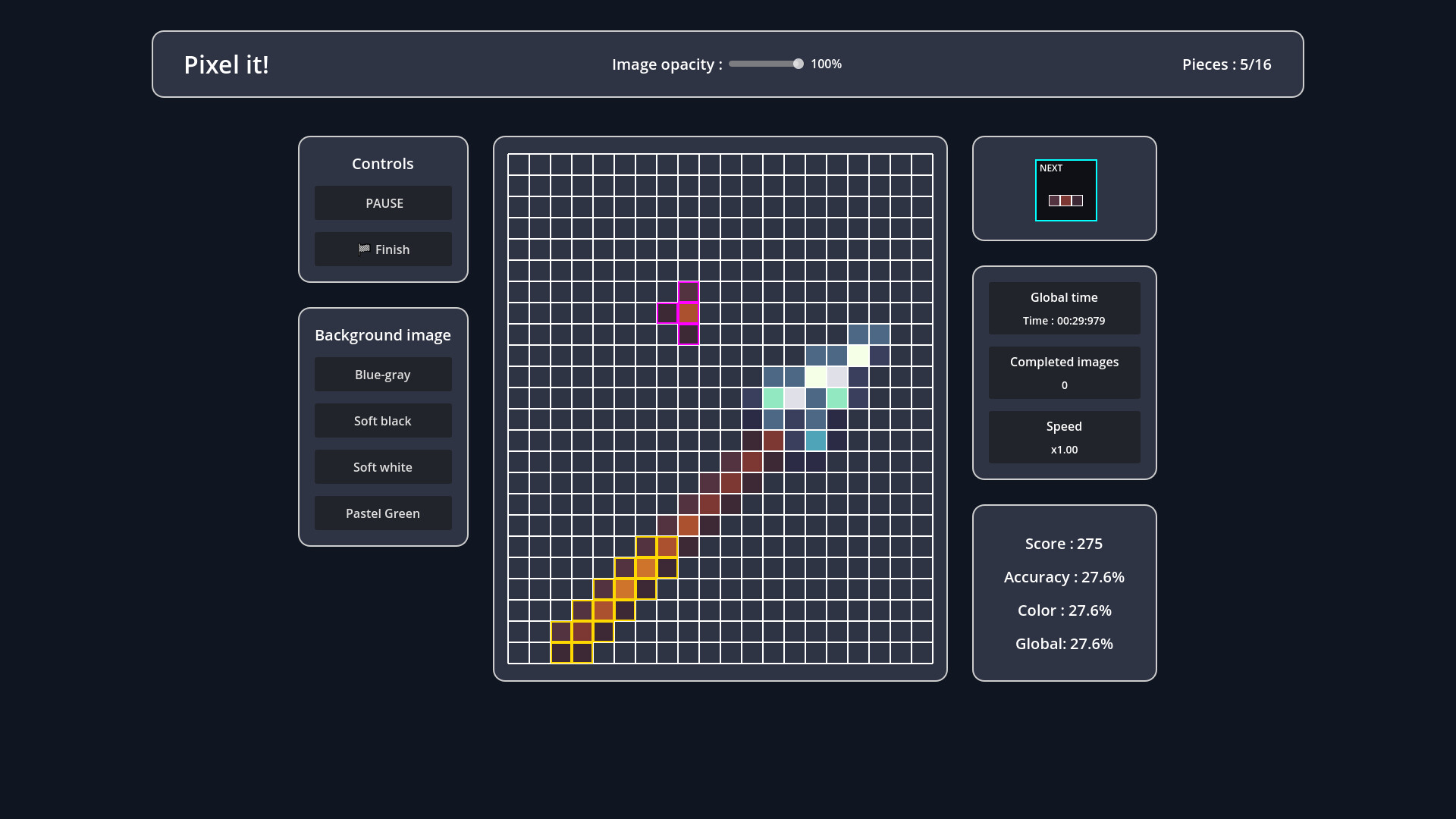Click the Pieces 5/16 counter
The height and width of the screenshot is (819, 1456).
(x=1225, y=64)
